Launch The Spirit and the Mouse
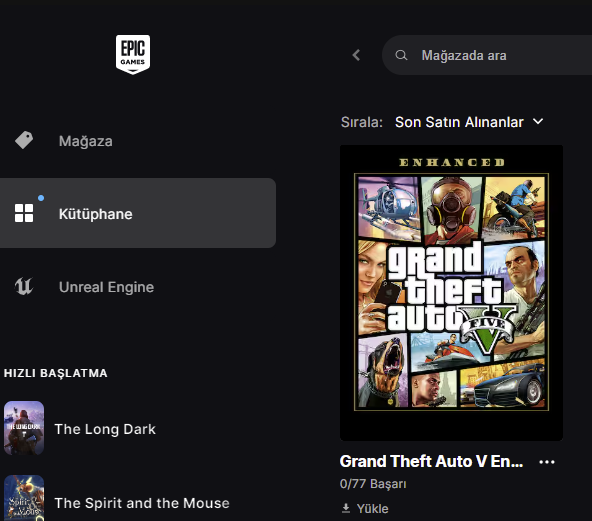This screenshot has width=592, height=521. point(142,503)
